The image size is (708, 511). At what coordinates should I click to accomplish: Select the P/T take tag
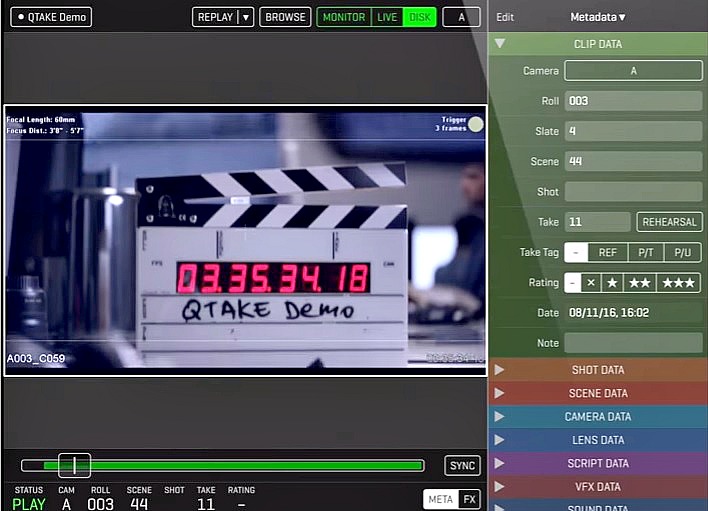tap(646, 252)
